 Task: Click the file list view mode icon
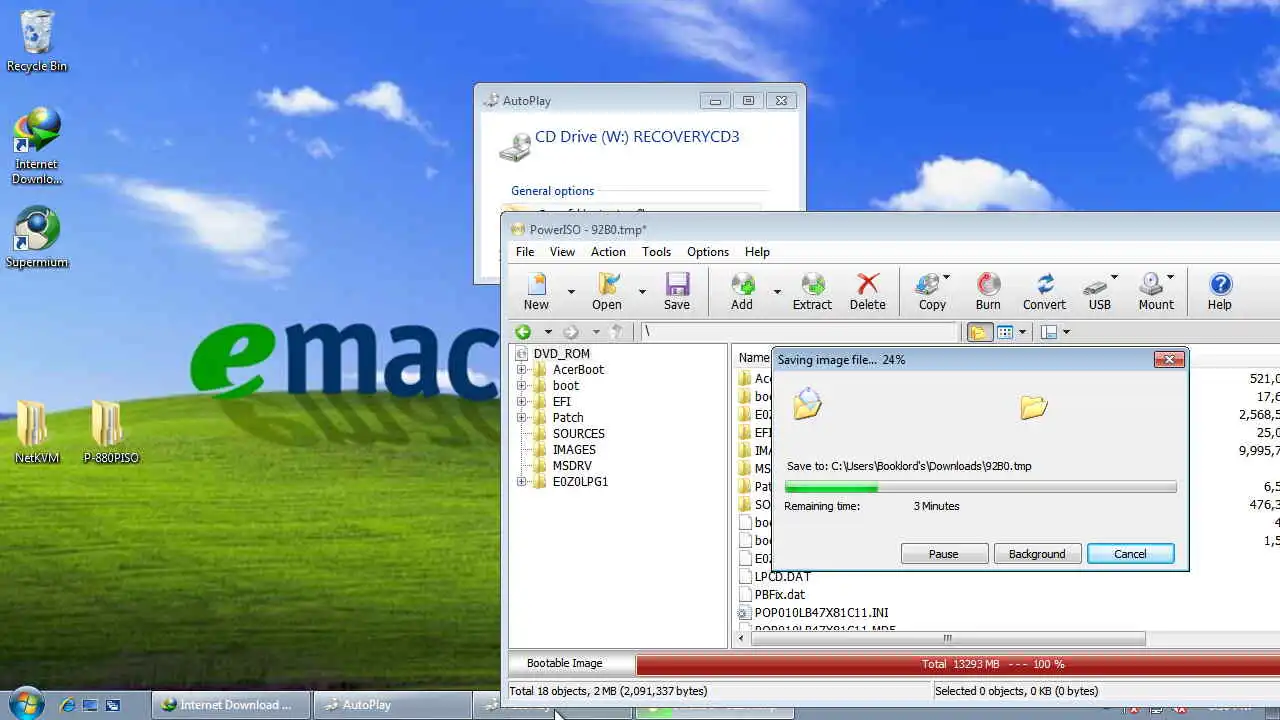(x=1006, y=332)
